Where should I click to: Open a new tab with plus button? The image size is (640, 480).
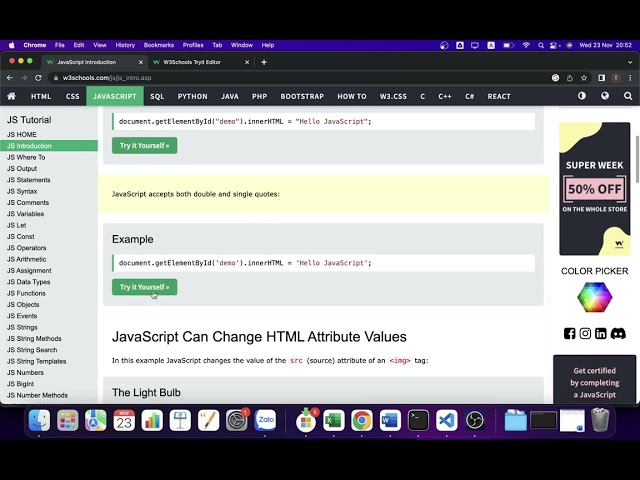pyautogui.click(x=264, y=62)
